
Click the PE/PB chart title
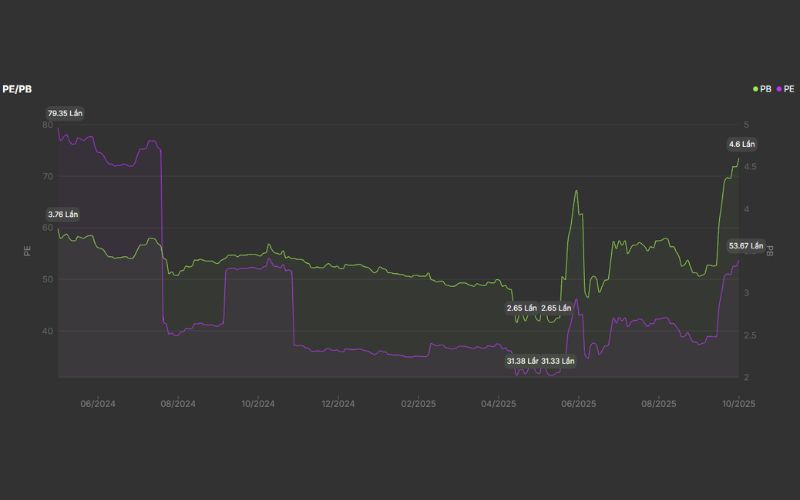pos(16,89)
